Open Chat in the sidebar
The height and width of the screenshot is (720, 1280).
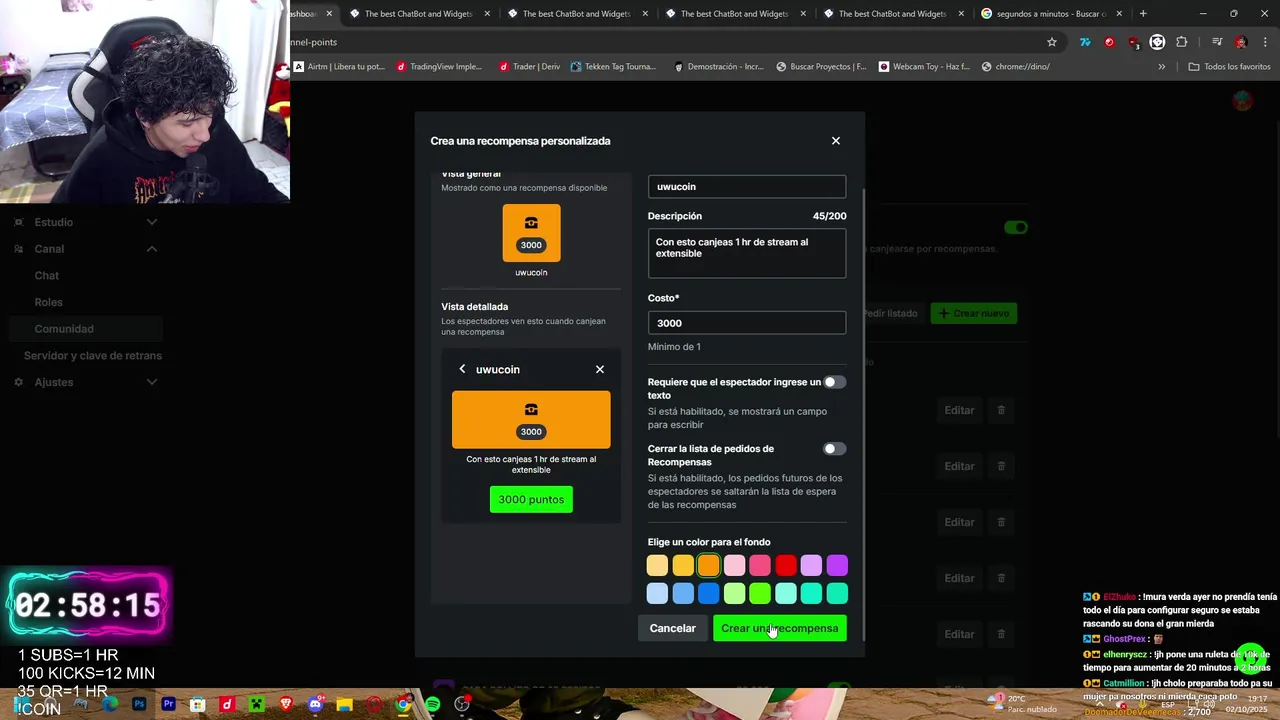(46, 275)
